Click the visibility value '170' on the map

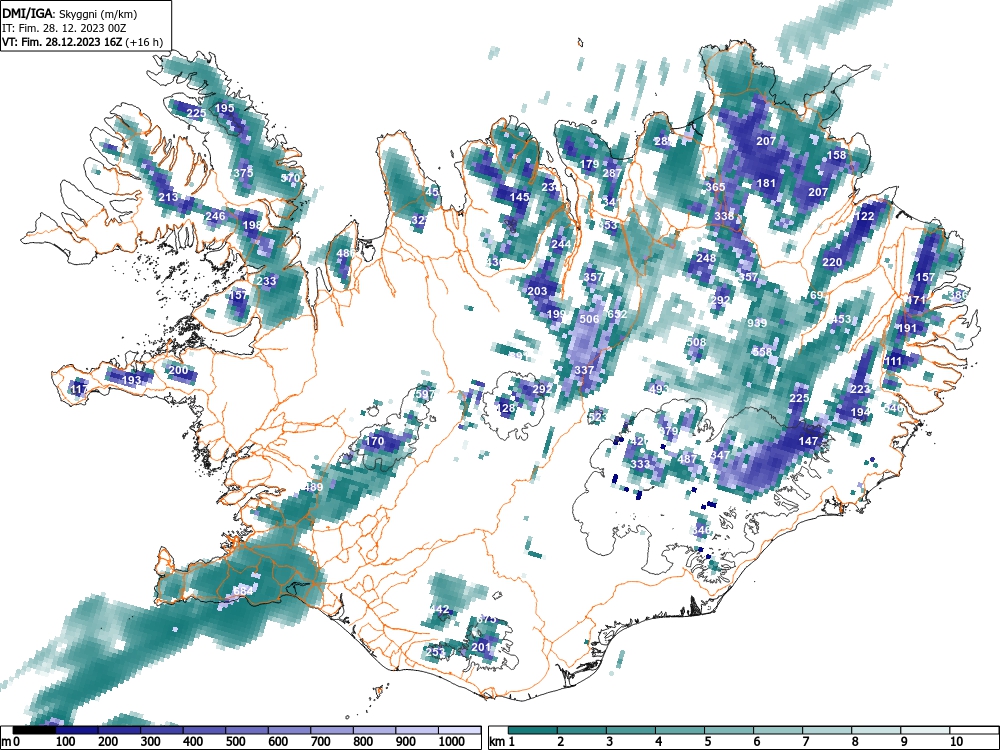point(374,441)
